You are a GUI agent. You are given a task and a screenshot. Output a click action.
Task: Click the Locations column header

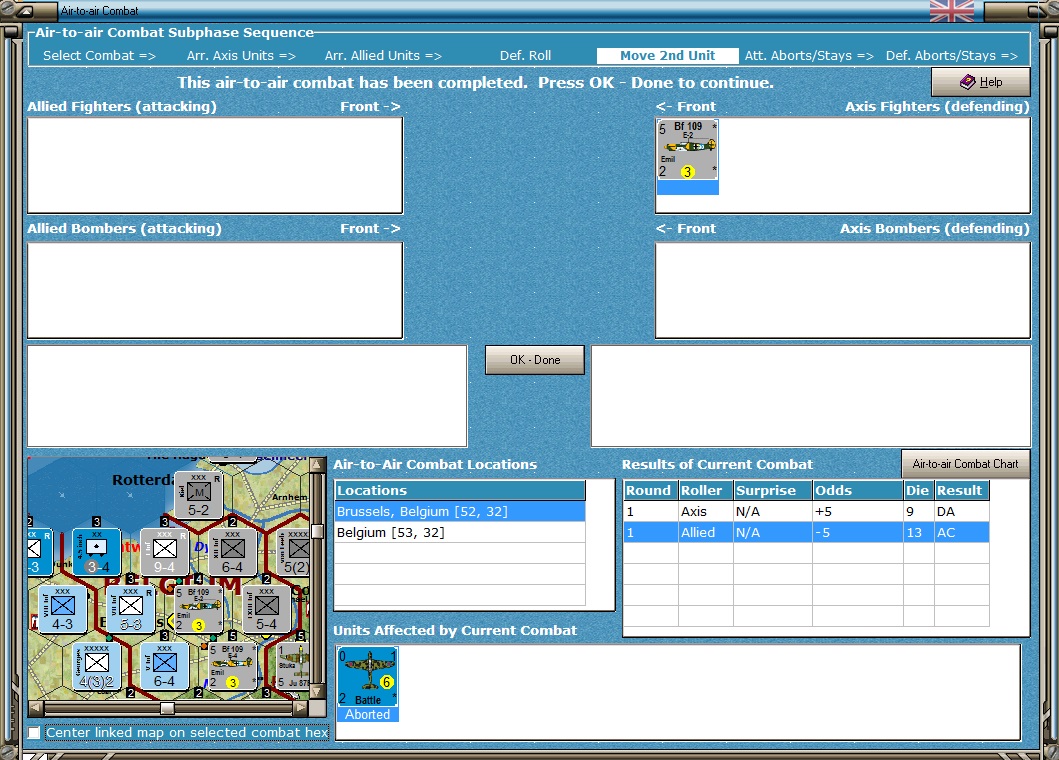click(x=460, y=490)
